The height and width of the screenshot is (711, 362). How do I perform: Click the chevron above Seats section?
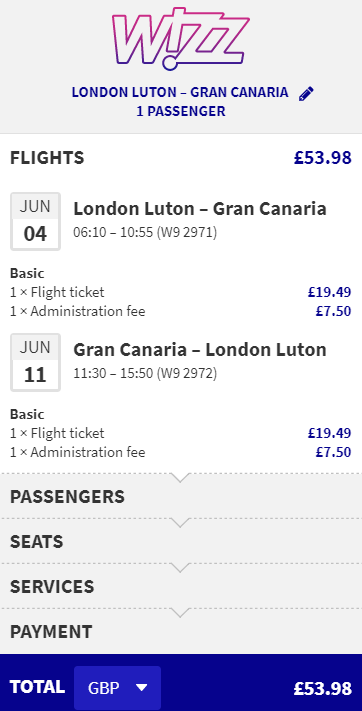[x=181, y=523]
